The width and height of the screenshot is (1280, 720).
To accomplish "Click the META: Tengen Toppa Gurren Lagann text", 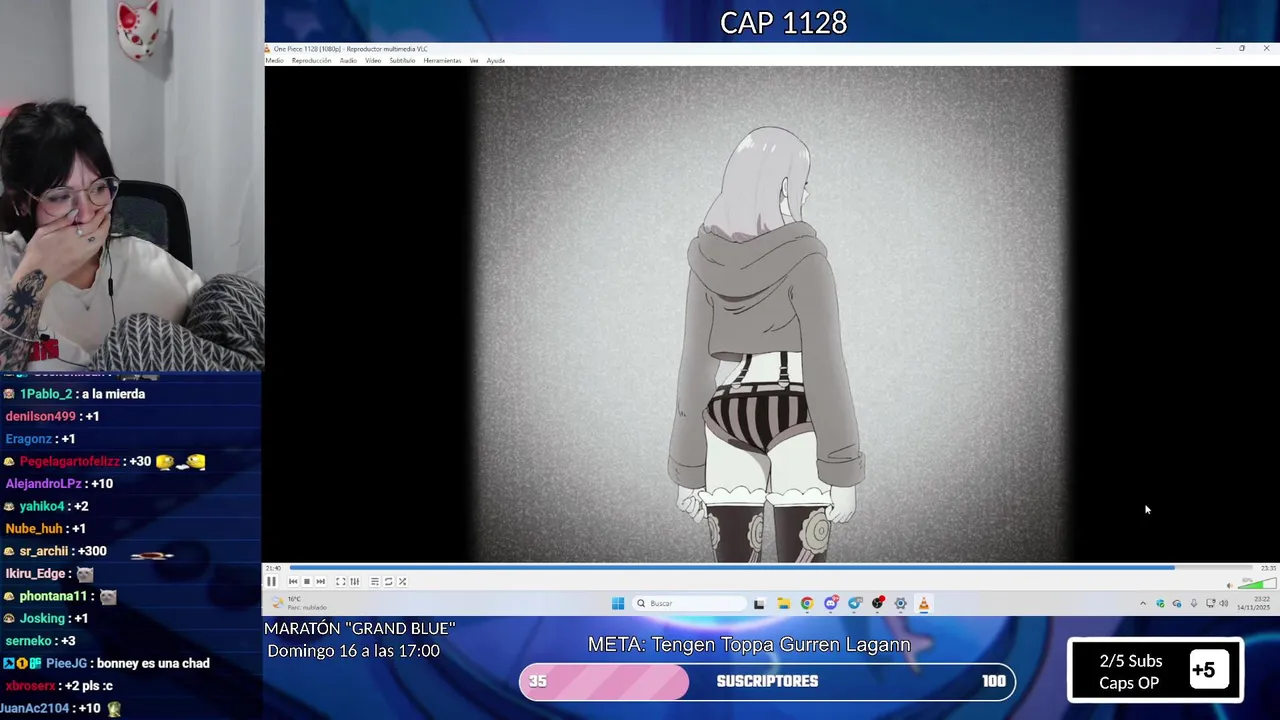I will 749,645.
